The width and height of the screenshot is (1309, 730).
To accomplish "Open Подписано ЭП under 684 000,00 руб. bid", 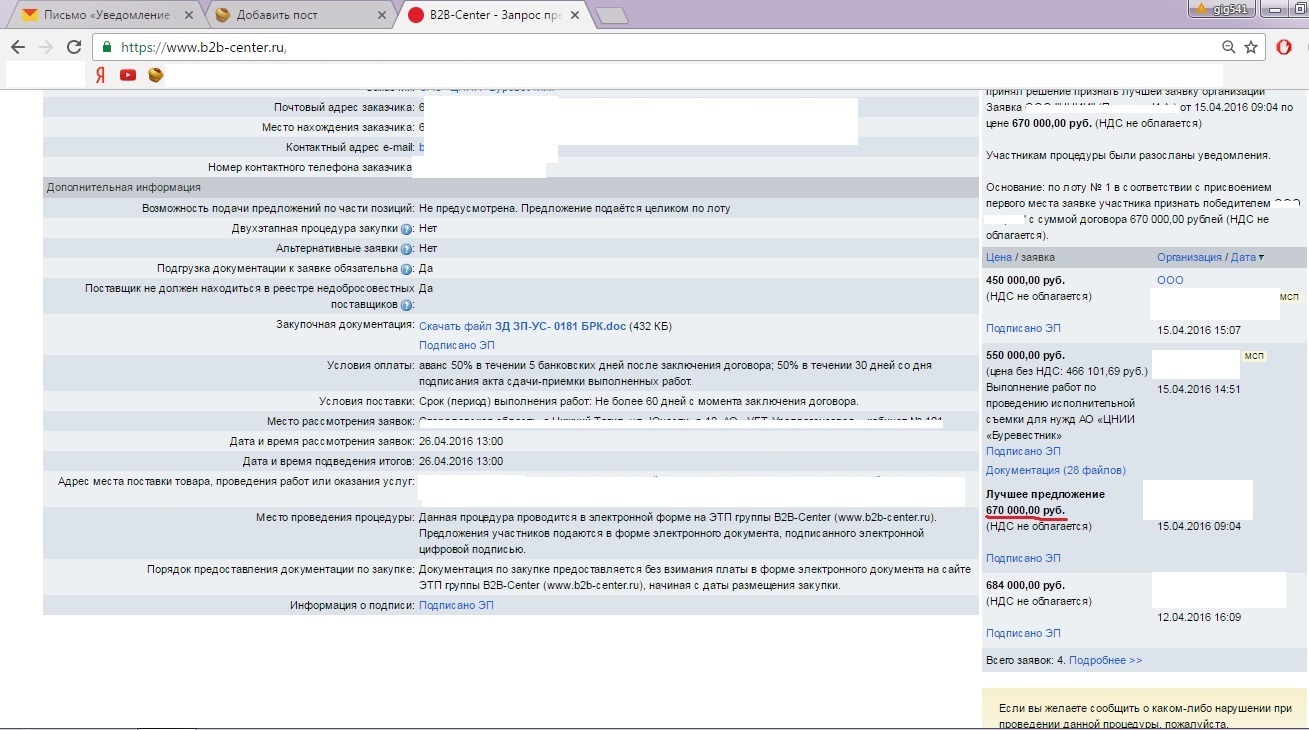I will point(1023,633).
